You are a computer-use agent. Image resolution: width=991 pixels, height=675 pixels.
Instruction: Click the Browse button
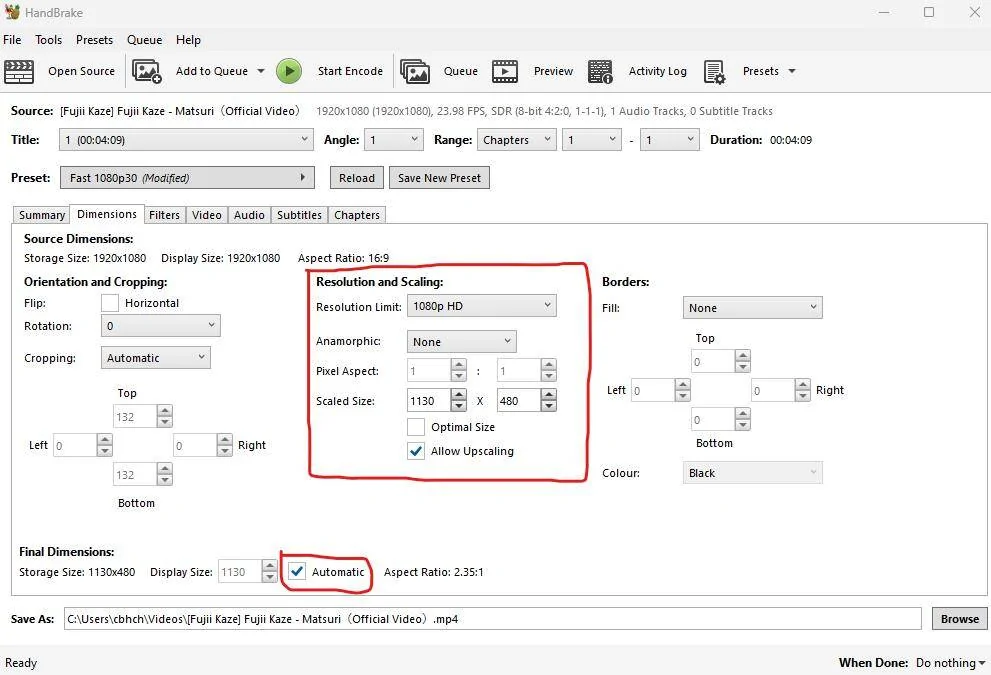[x=959, y=619]
